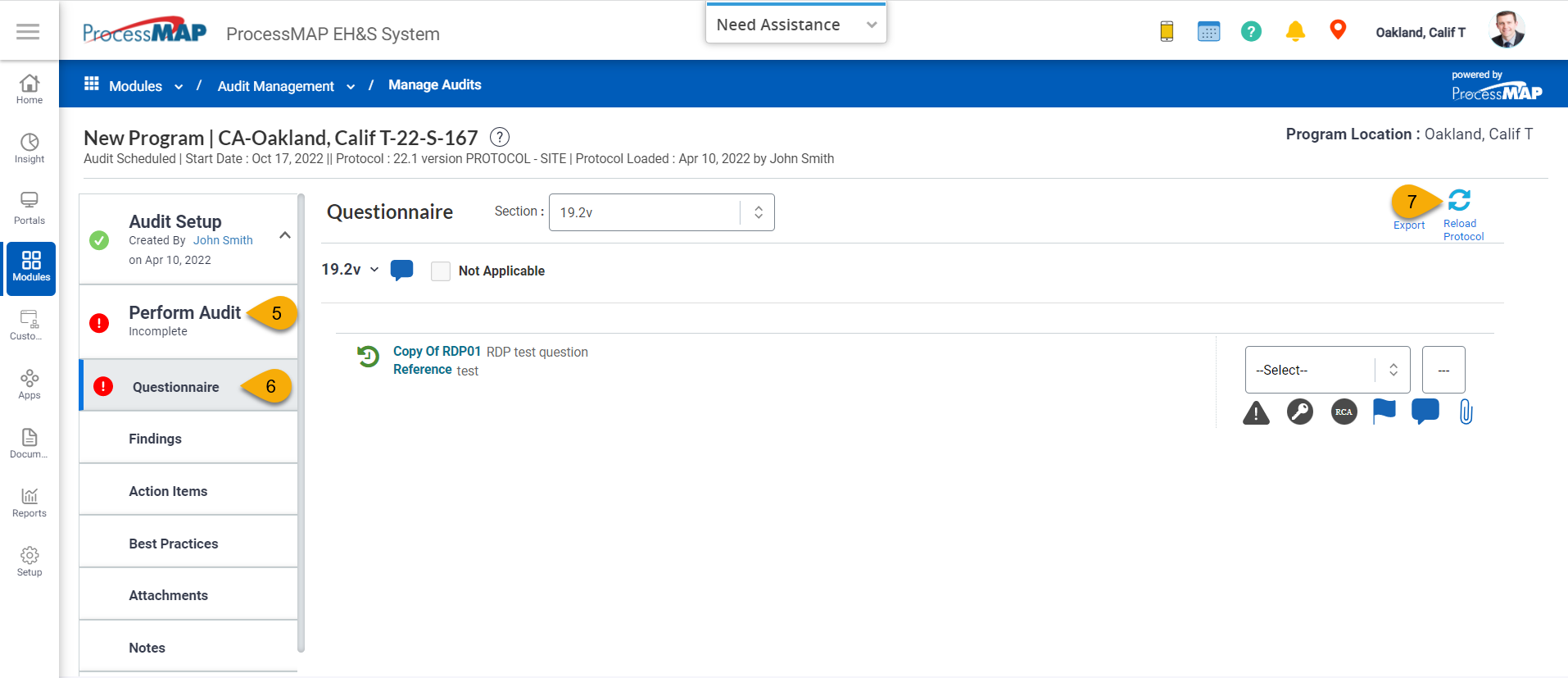Click the Reference label

tap(422, 370)
